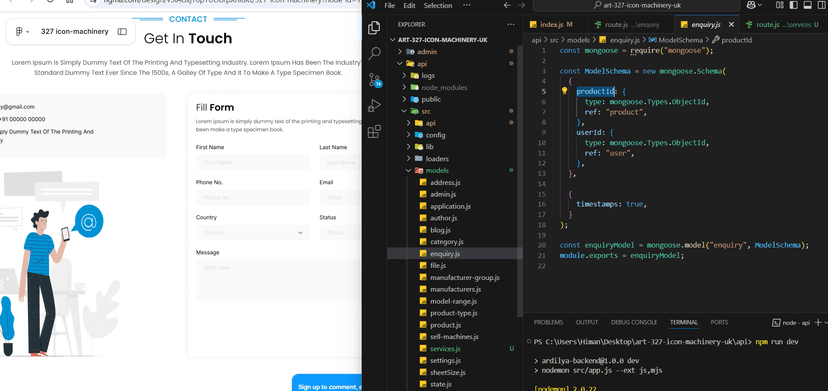The width and height of the screenshot is (828, 391).
Task: Click the Phone No. field in Figma design
Action: click(253, 197)
